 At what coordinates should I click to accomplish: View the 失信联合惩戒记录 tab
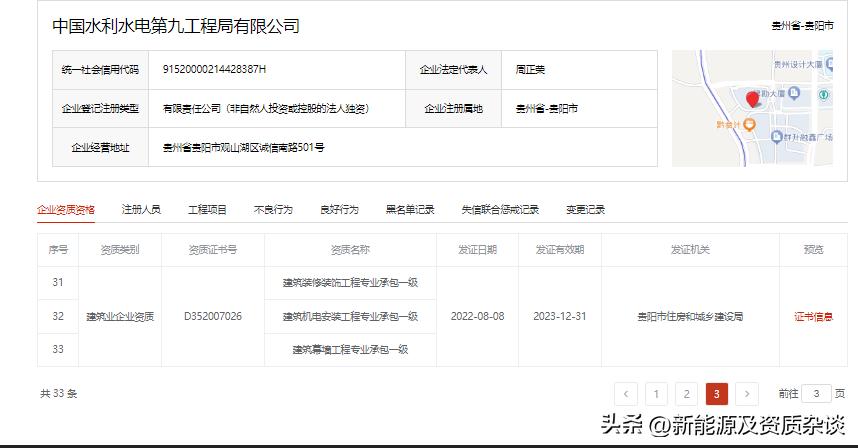500,210
